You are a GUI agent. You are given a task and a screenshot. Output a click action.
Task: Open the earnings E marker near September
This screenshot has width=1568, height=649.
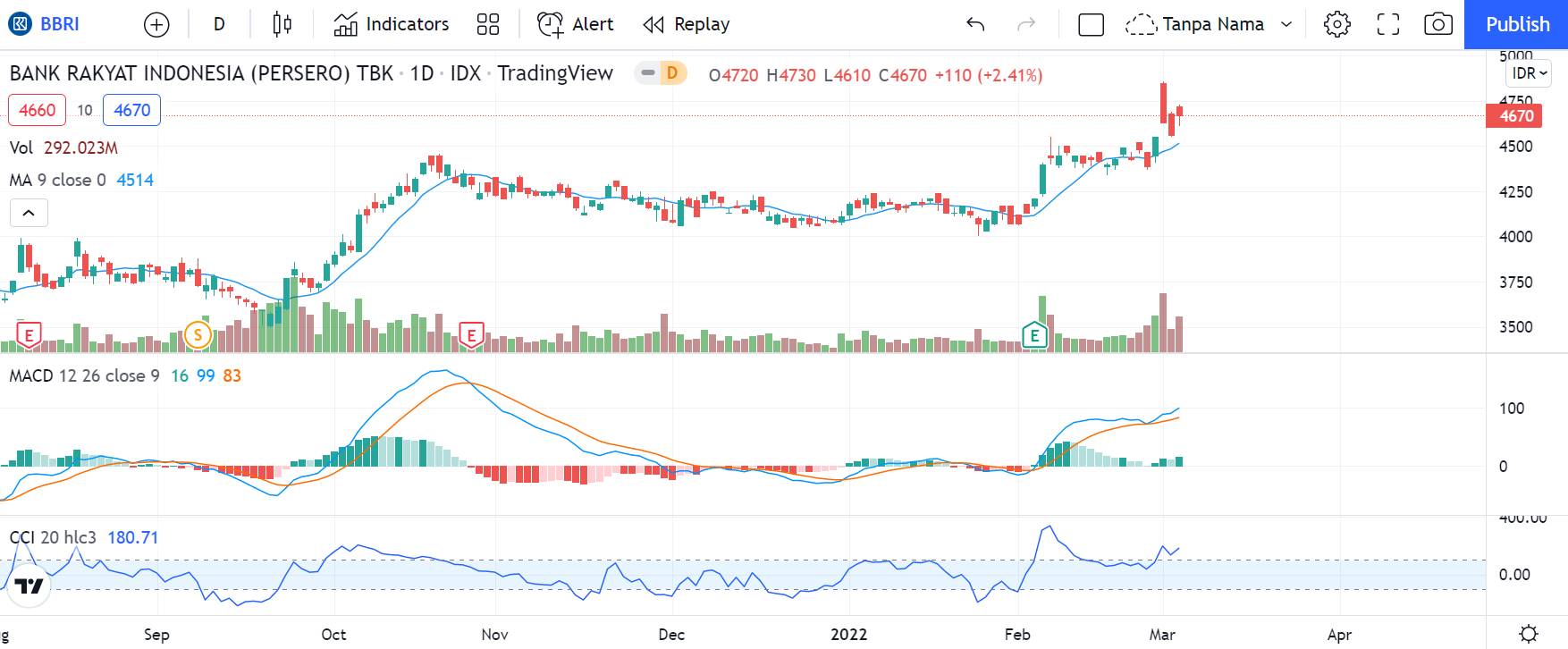(29, 336)
